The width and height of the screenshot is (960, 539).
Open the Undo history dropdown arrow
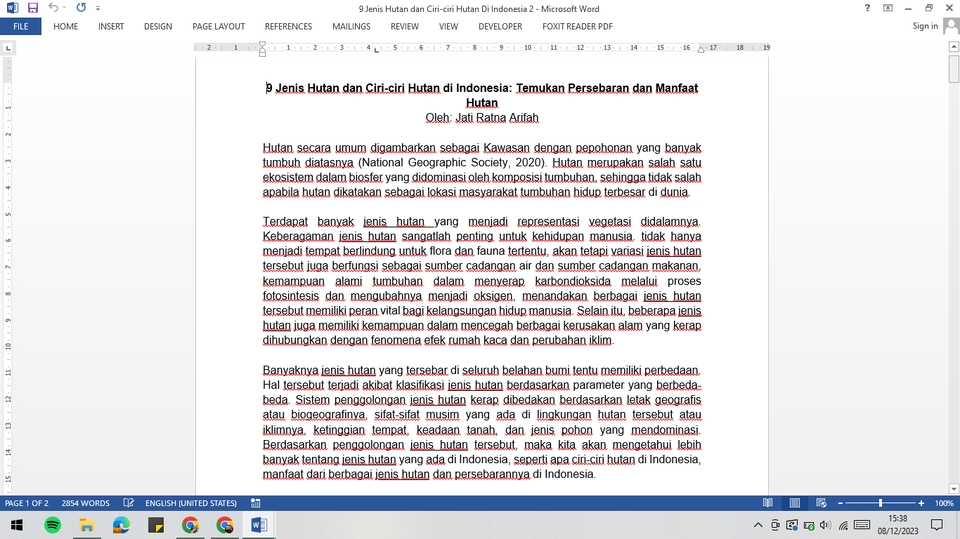[64, 9]
